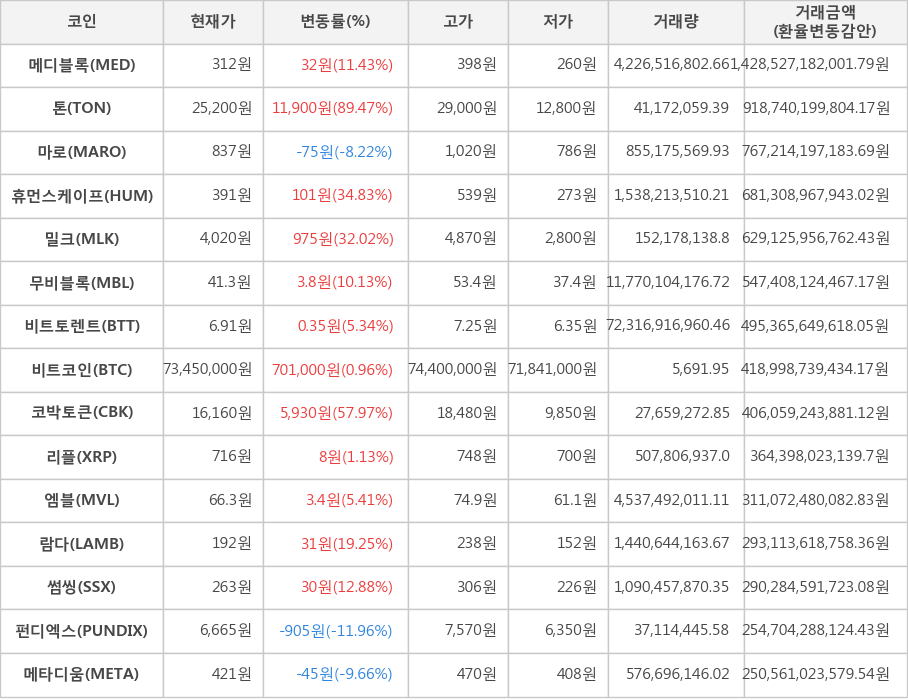This screenshot has width=908, height=700.
Task: Click TON's 11,900원(89.47%) change rate
Action: tap(332, 108)
